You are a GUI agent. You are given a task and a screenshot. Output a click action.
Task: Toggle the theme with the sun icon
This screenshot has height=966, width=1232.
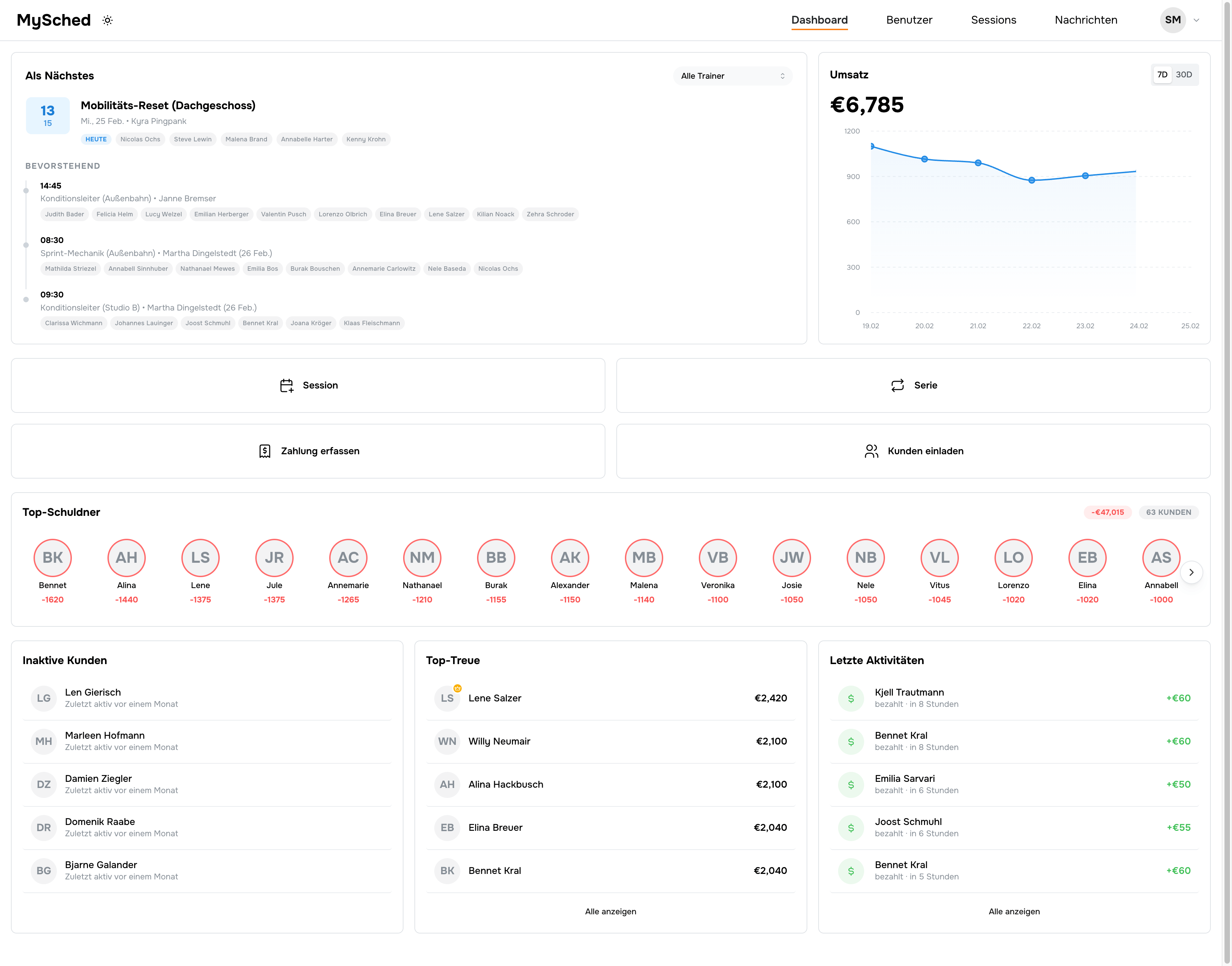click(107, 20)
